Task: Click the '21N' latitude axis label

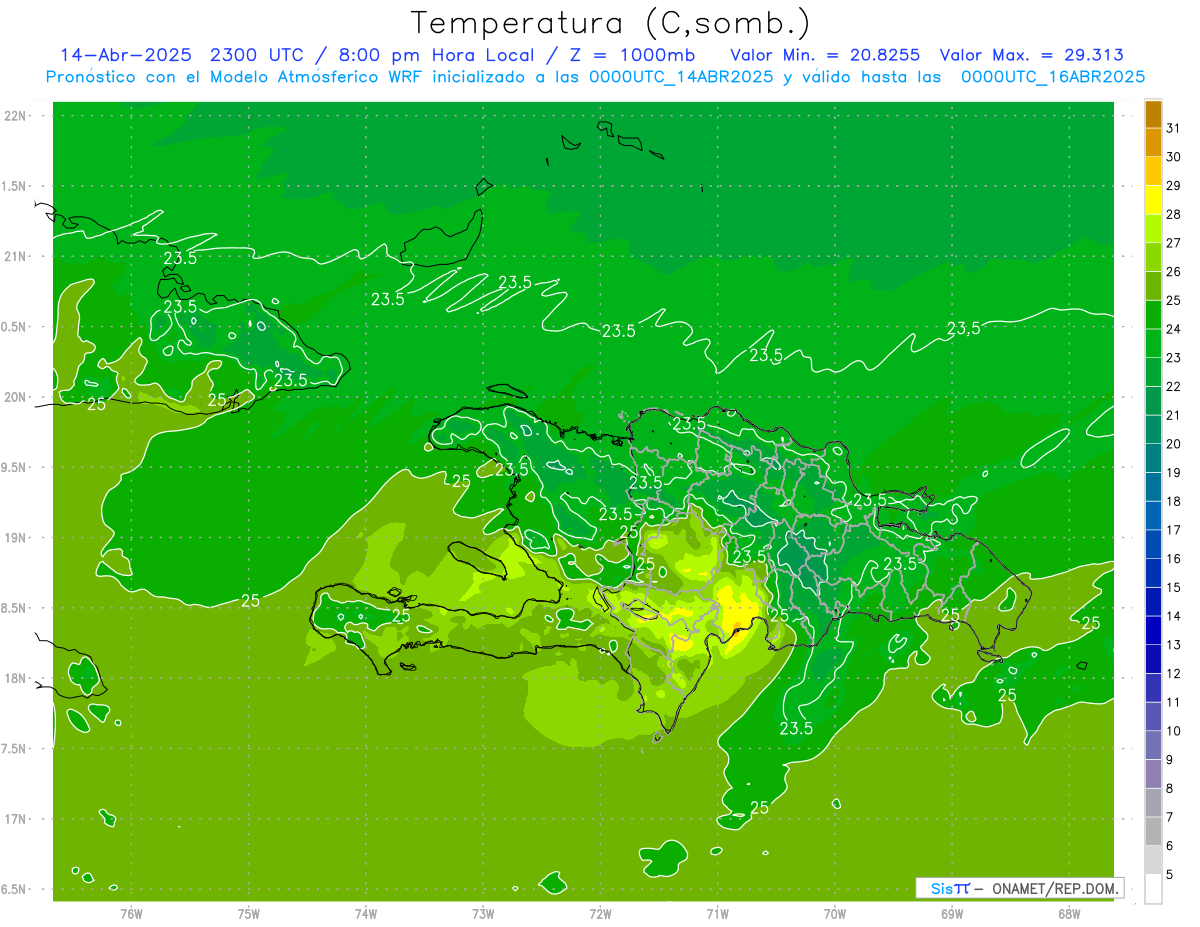Action: coord(16,257)
